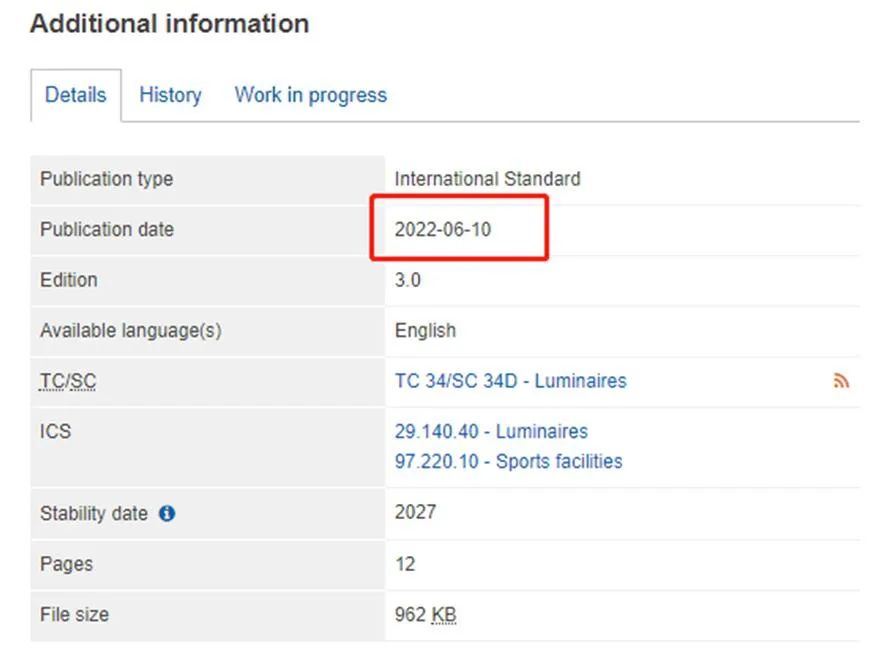
Task: Open the History tab
Action: [170, 95]
